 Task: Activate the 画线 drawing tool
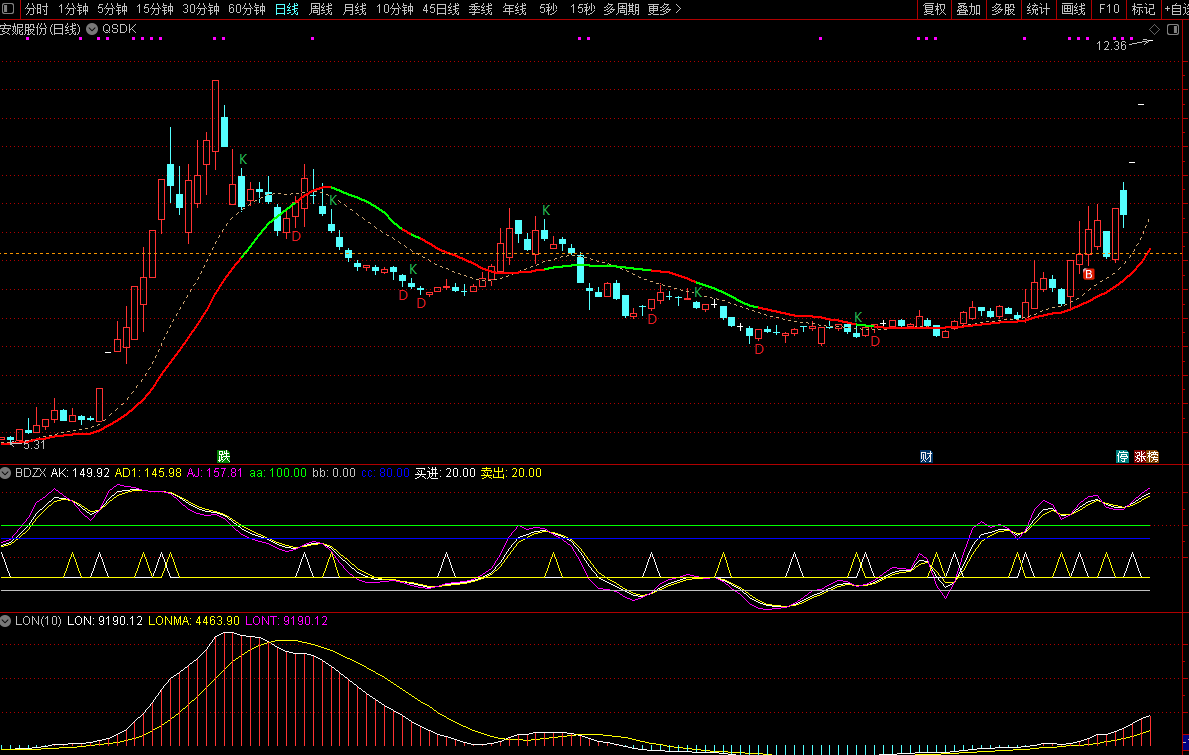point(1073,9)
